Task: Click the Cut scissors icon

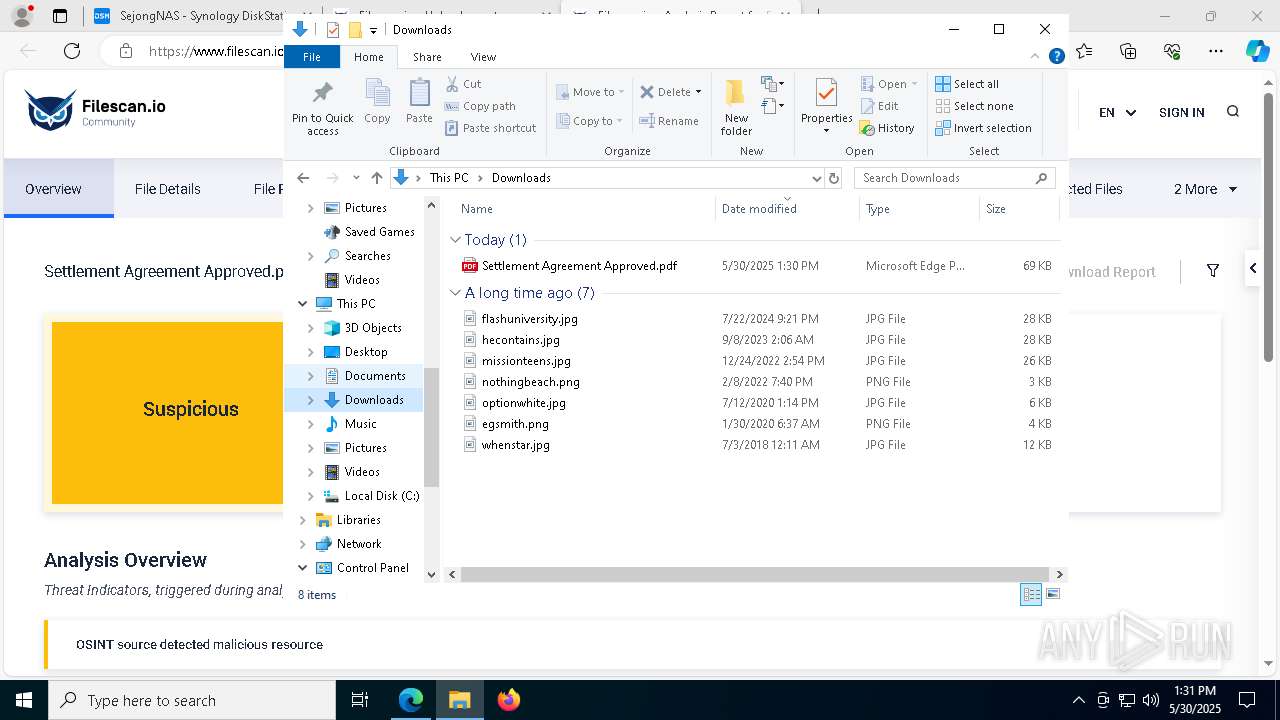Action: (x=452, y=84)
